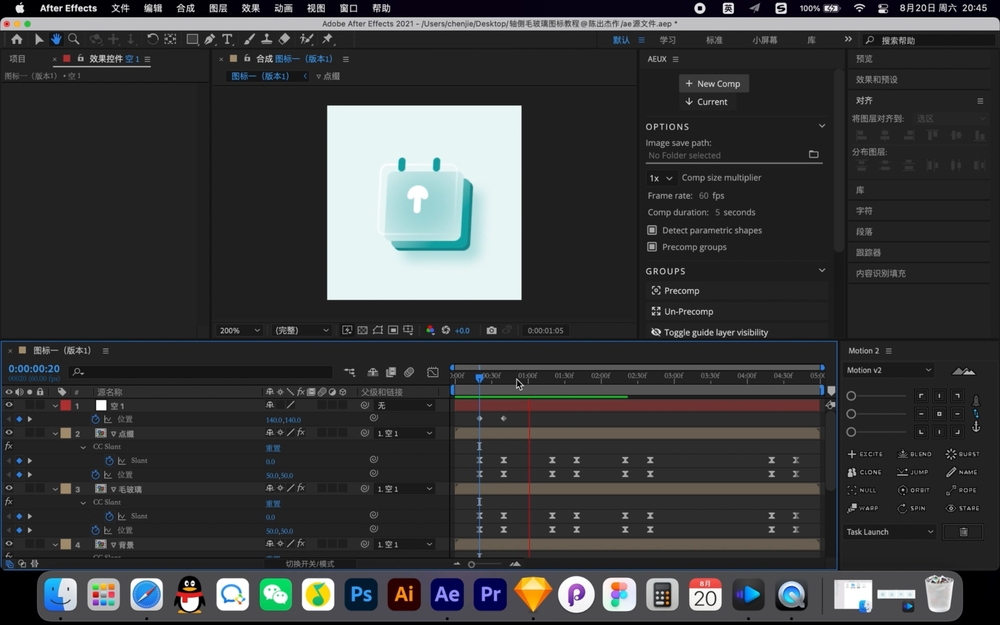Image resolution: width=1000 pixels, height=625 pixels.
Task: Select the Selection arrow tool
Action: (39, 40)
